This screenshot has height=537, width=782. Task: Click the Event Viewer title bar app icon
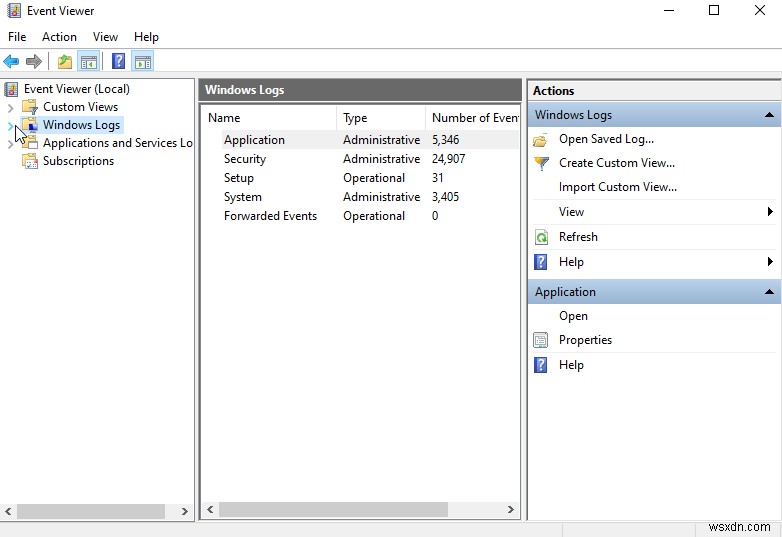point(14,10)
